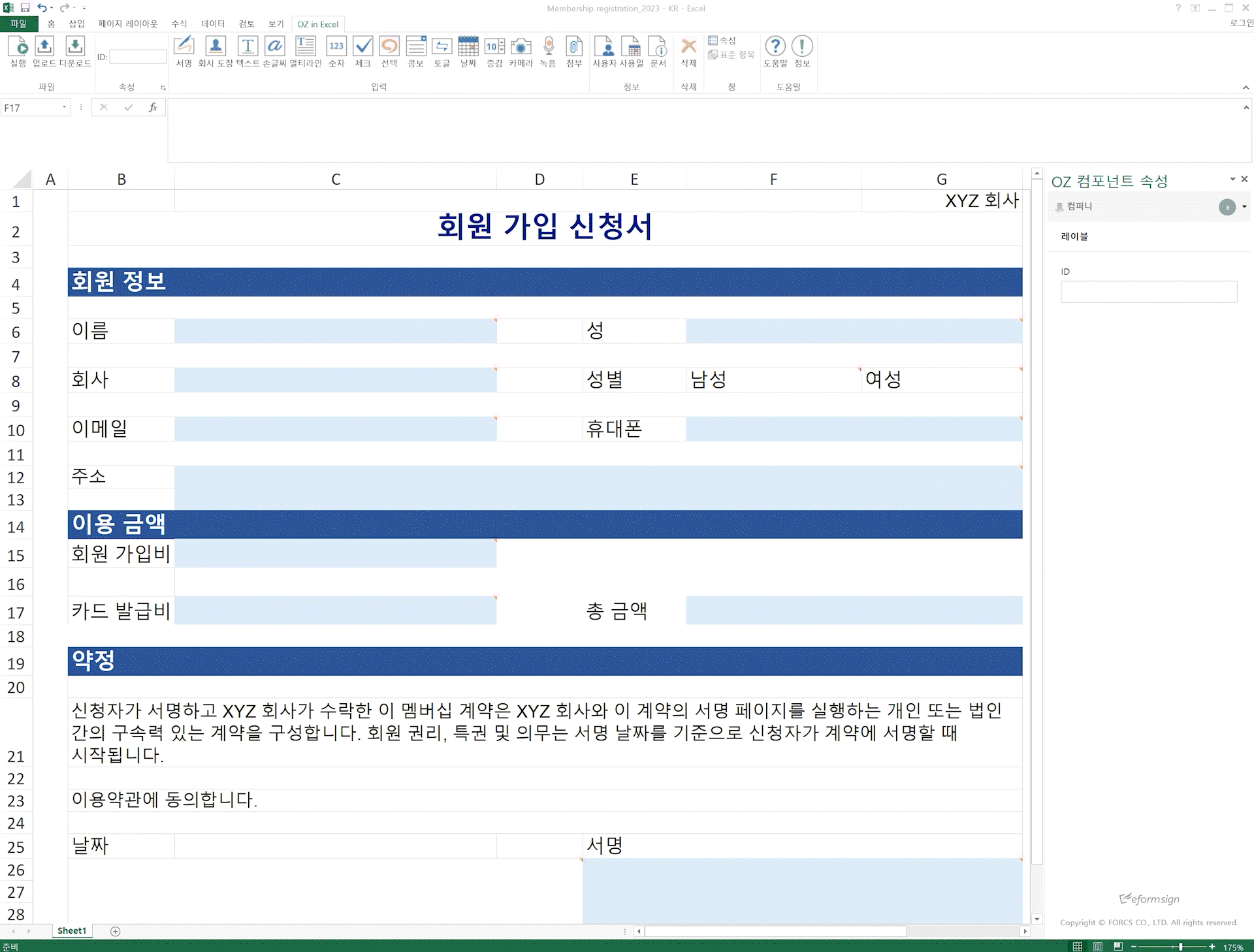
Task: Insert a 선택 (Select) component
Action: click(x=389, y=52)
